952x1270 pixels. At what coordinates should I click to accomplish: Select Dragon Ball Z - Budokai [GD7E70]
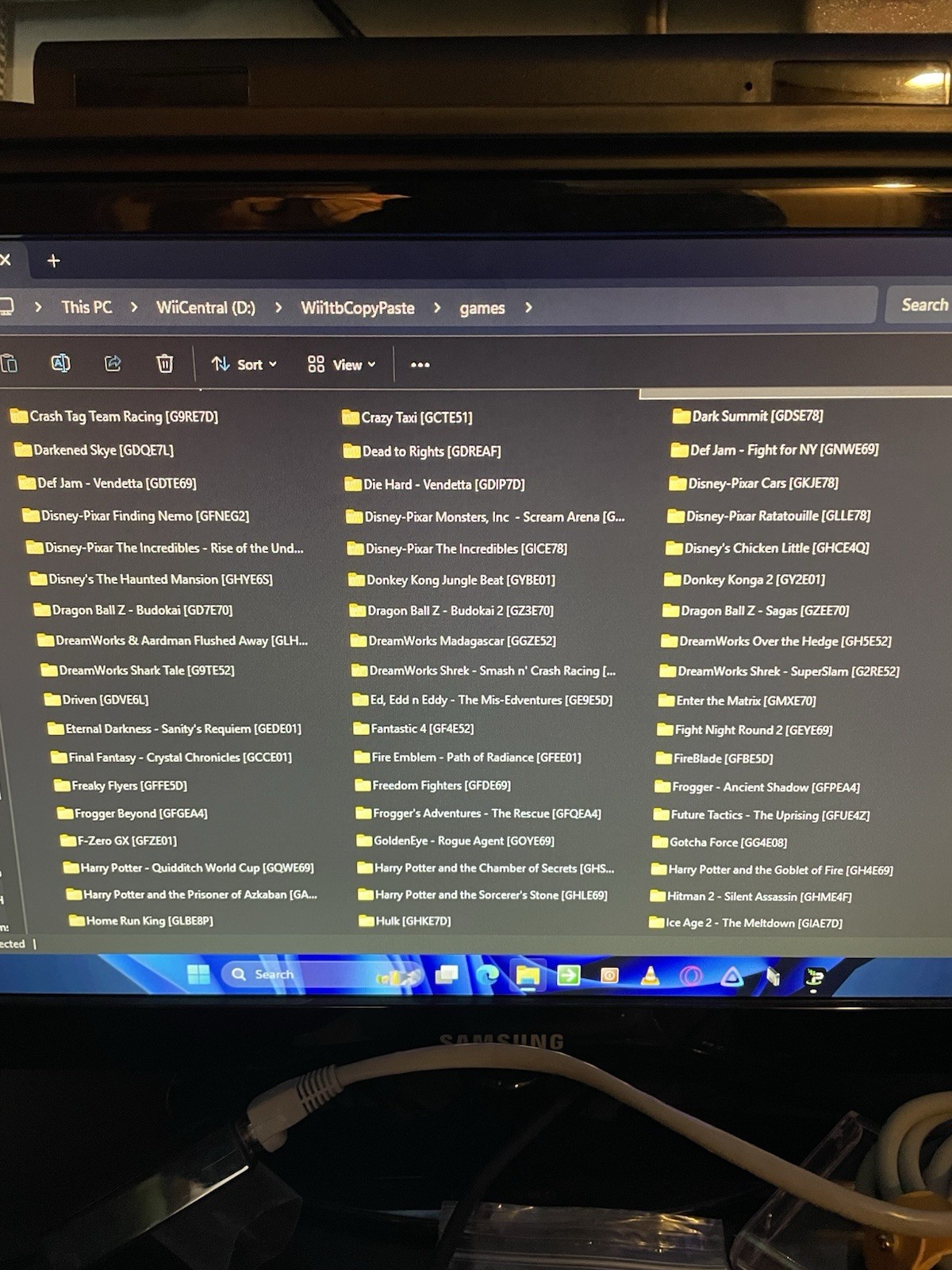[x=133, y=610]
